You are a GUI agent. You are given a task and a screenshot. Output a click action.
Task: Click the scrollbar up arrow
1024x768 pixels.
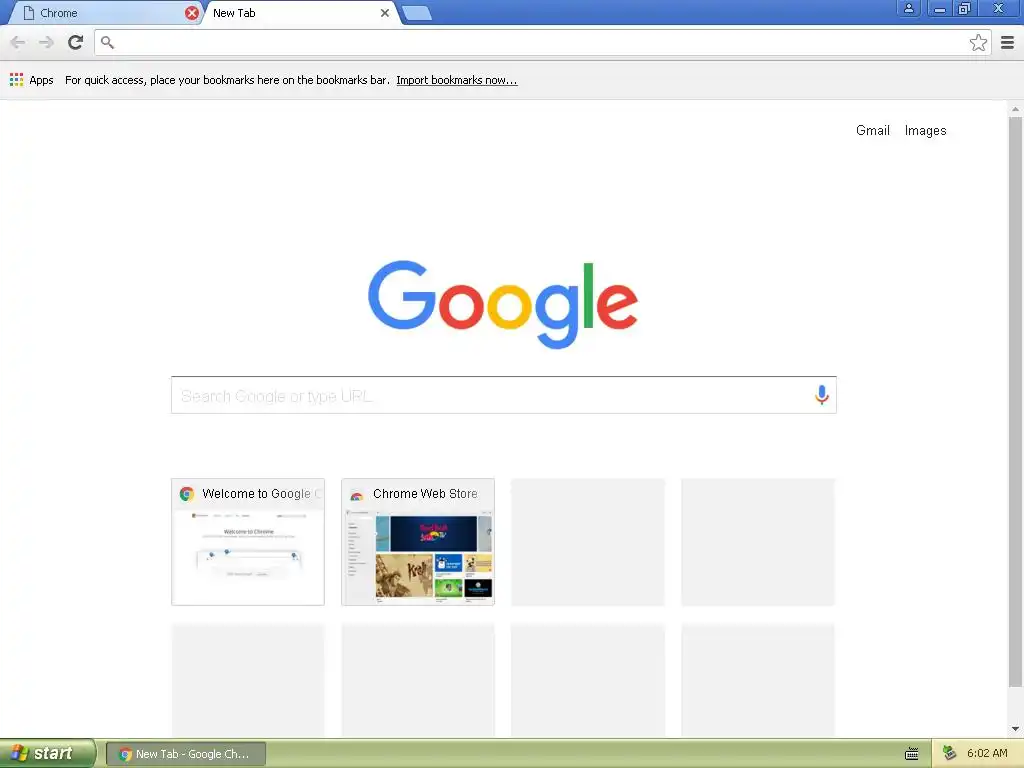point(1016,109)
